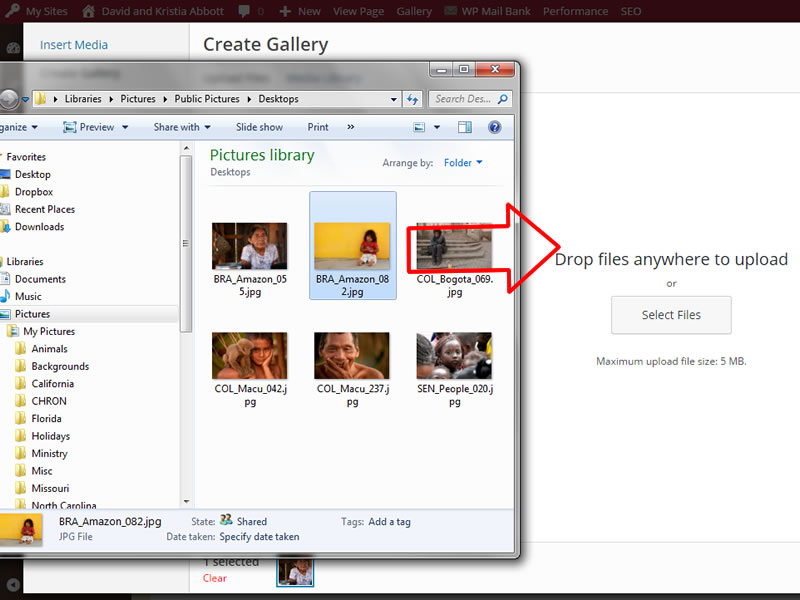
Task: Expand address bar history dropdown
Action: click(393, 99)
